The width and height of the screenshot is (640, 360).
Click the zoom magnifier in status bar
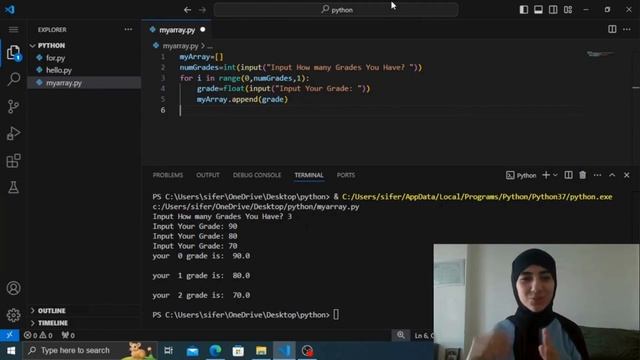pyautogui.click(x=401, y=335)
